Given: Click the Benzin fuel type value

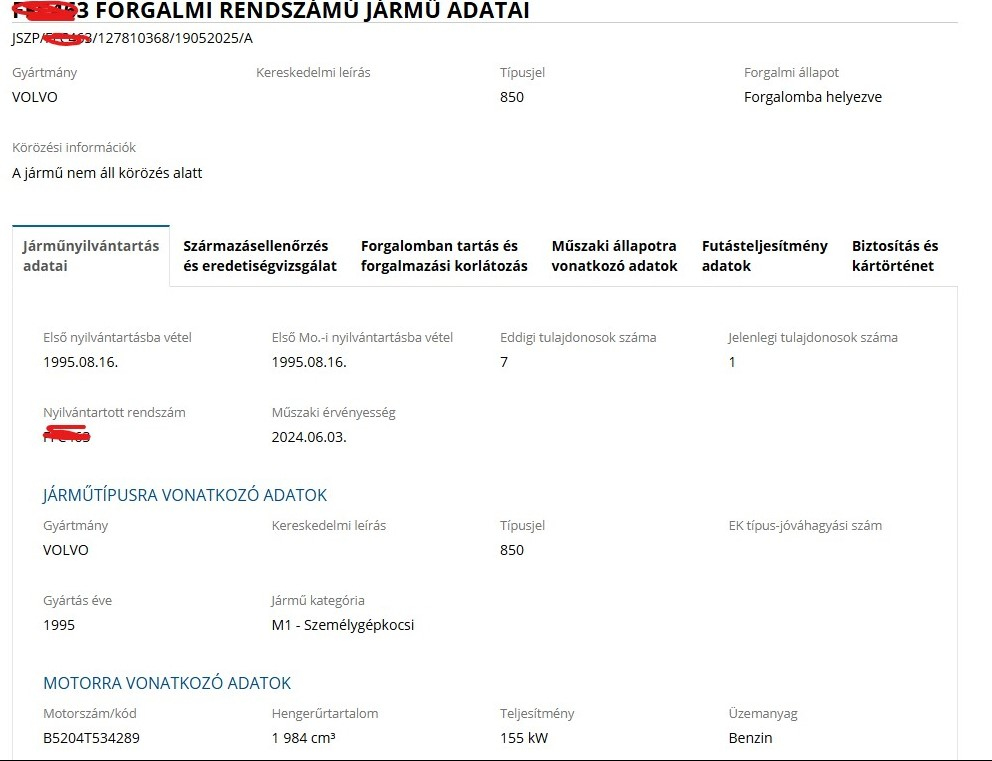Looking at the screenshot, I should point(750,738).
